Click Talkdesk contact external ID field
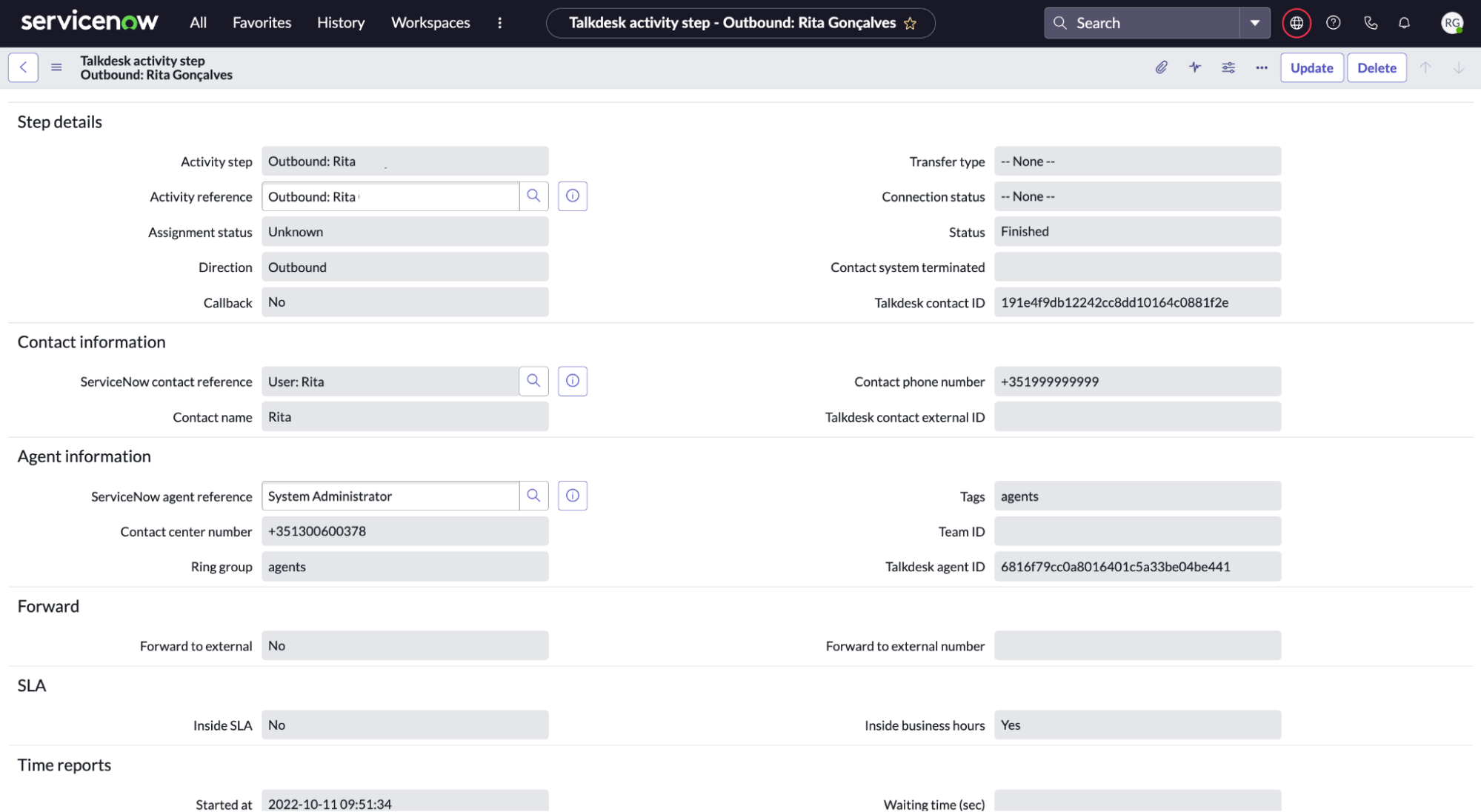 (x=1137, y=416)
